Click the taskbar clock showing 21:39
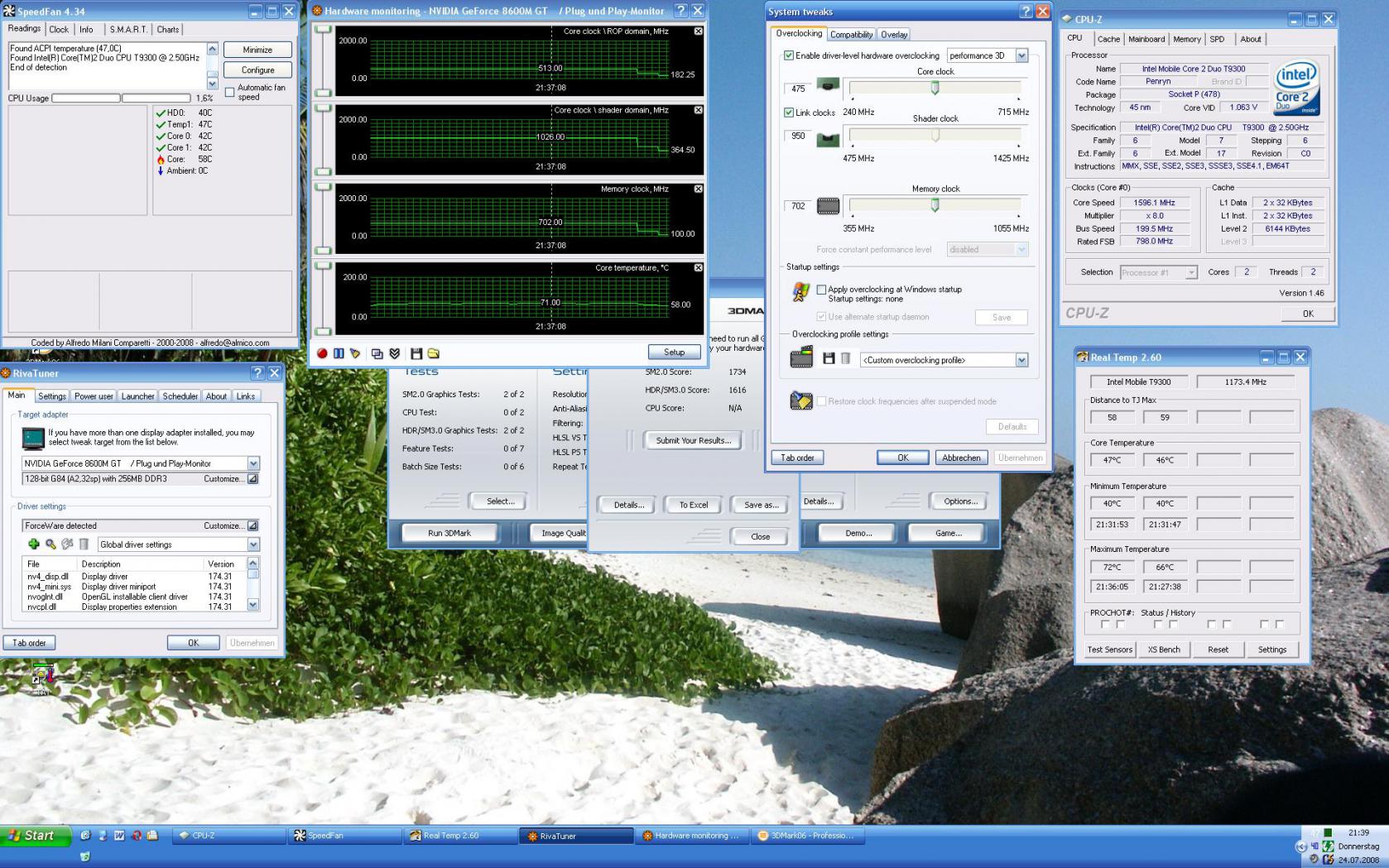This screenshot has width=1389, height=868. tap(1358, 833)
